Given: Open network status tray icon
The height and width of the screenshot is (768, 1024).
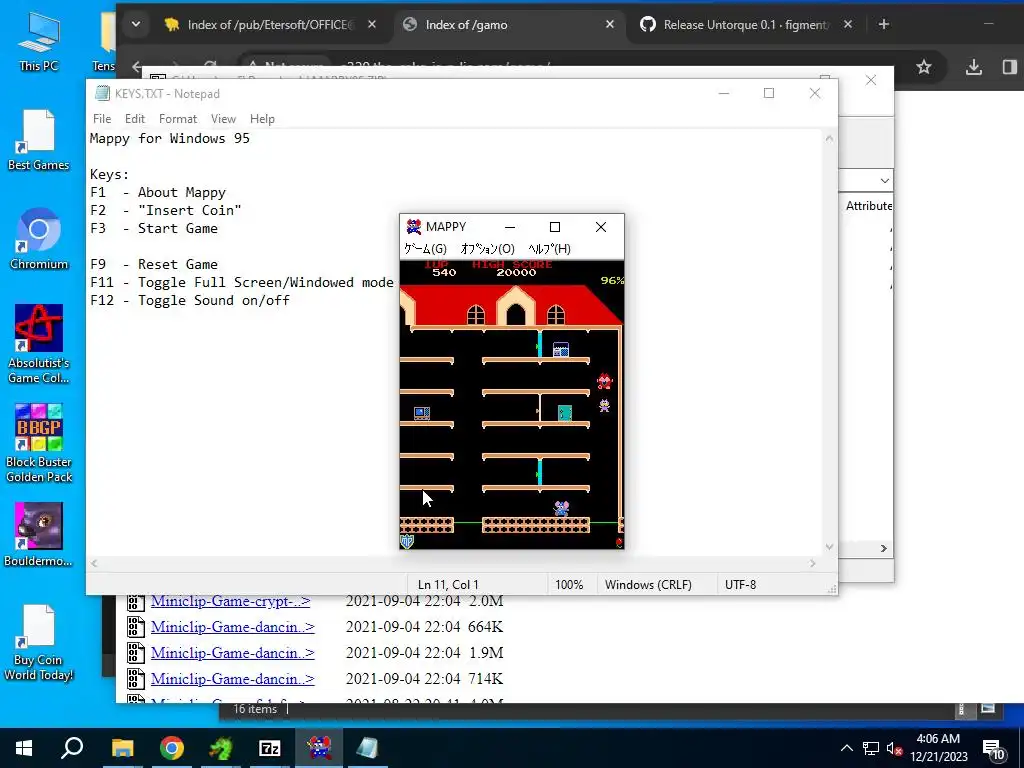Looking at the screenshot, I should pyautogui.click(x=871, y=748).
